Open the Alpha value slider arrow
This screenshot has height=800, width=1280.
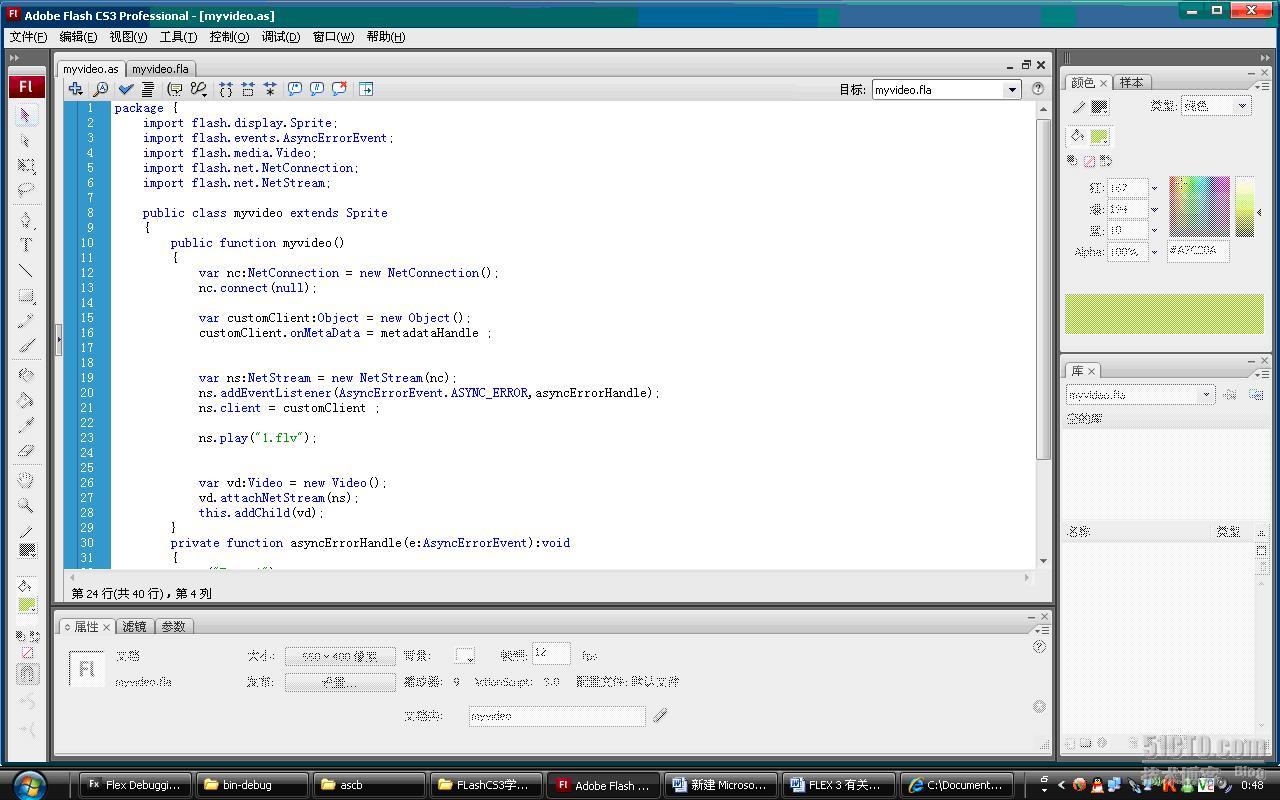coord(1154,252)
